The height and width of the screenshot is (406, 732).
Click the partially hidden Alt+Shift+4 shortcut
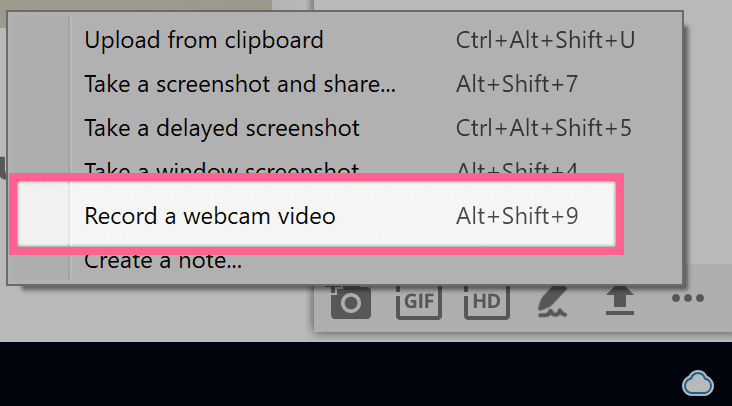[x=516, y=168]
